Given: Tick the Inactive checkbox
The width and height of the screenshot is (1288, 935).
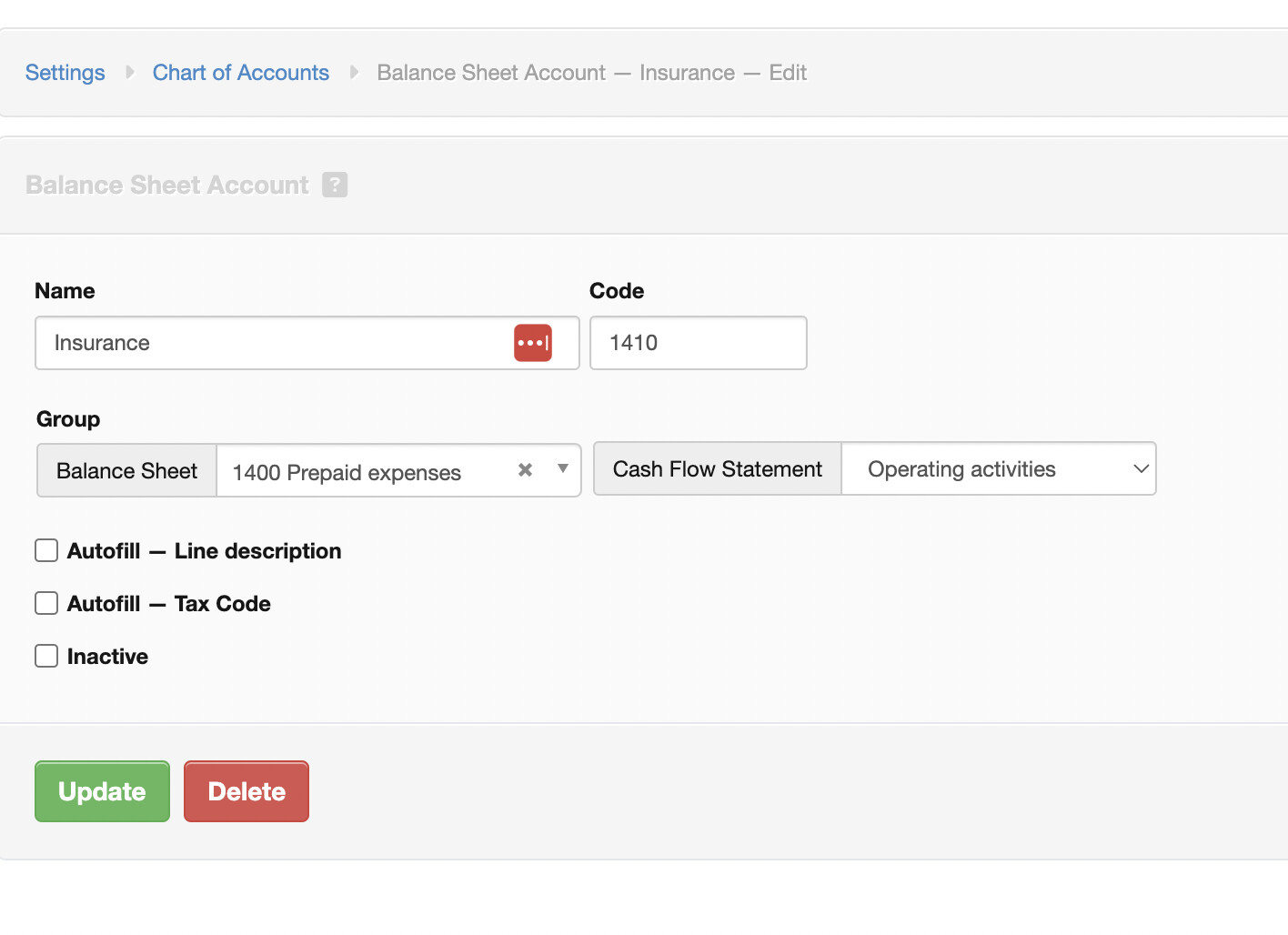Looking at the screenshot, I should tap(46, 656).
